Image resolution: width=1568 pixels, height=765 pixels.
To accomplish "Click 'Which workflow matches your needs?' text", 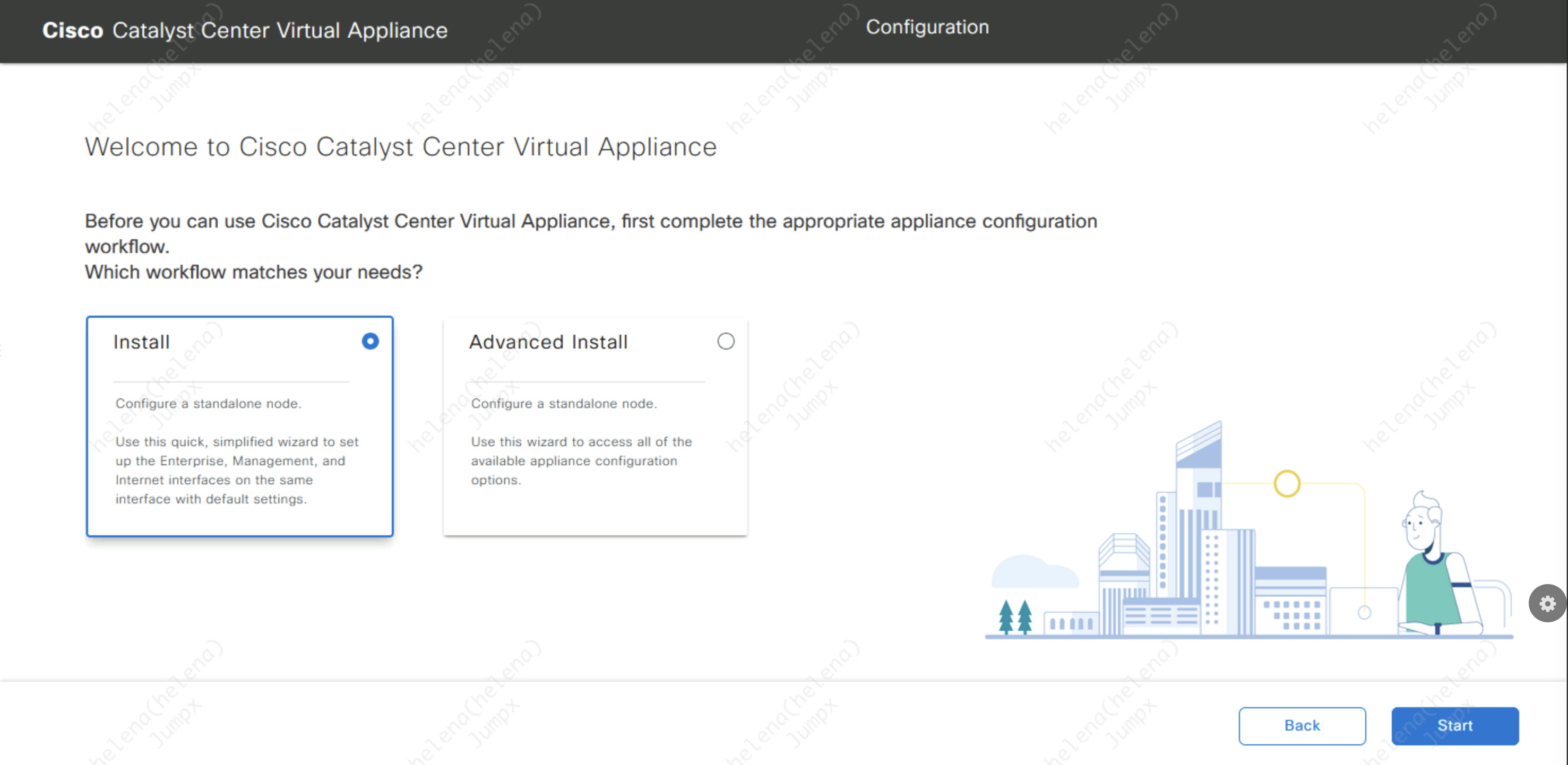I will coord(253,272).
